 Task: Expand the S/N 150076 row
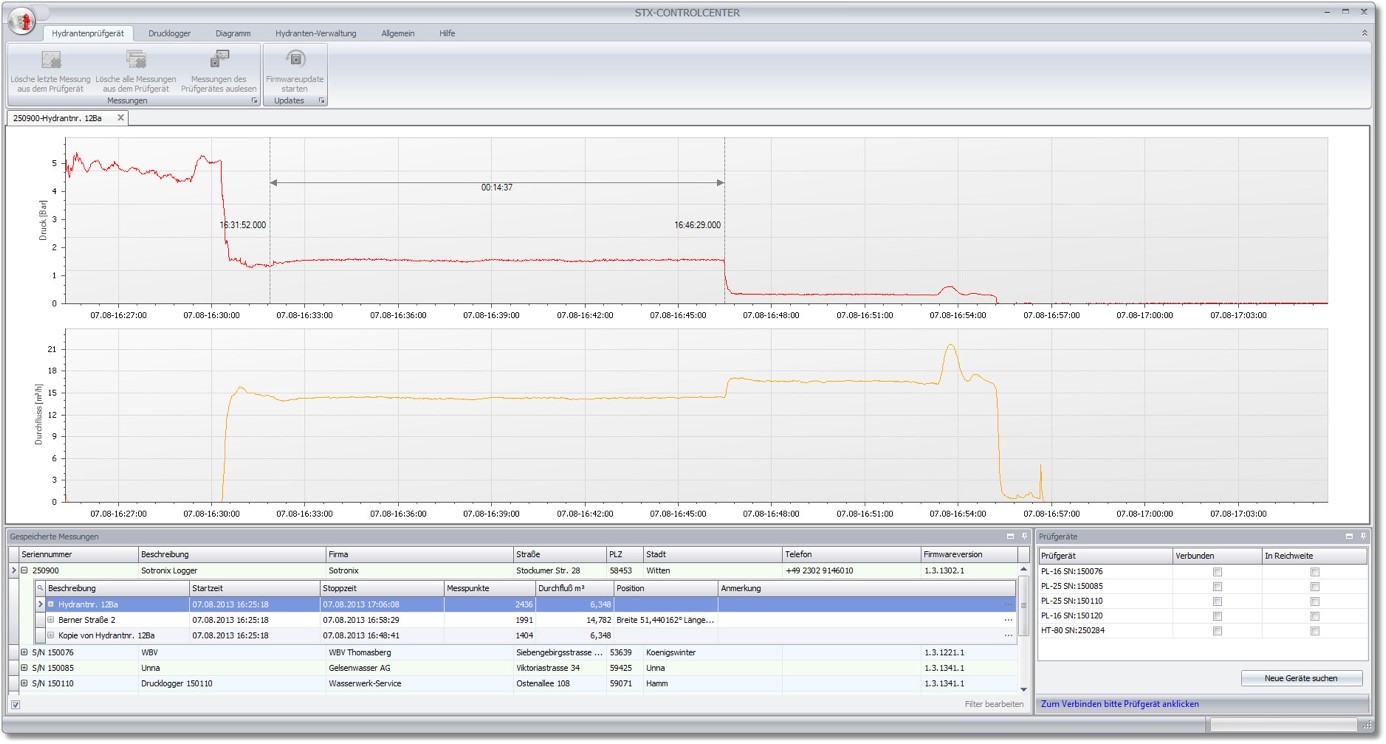coord(24,652)
